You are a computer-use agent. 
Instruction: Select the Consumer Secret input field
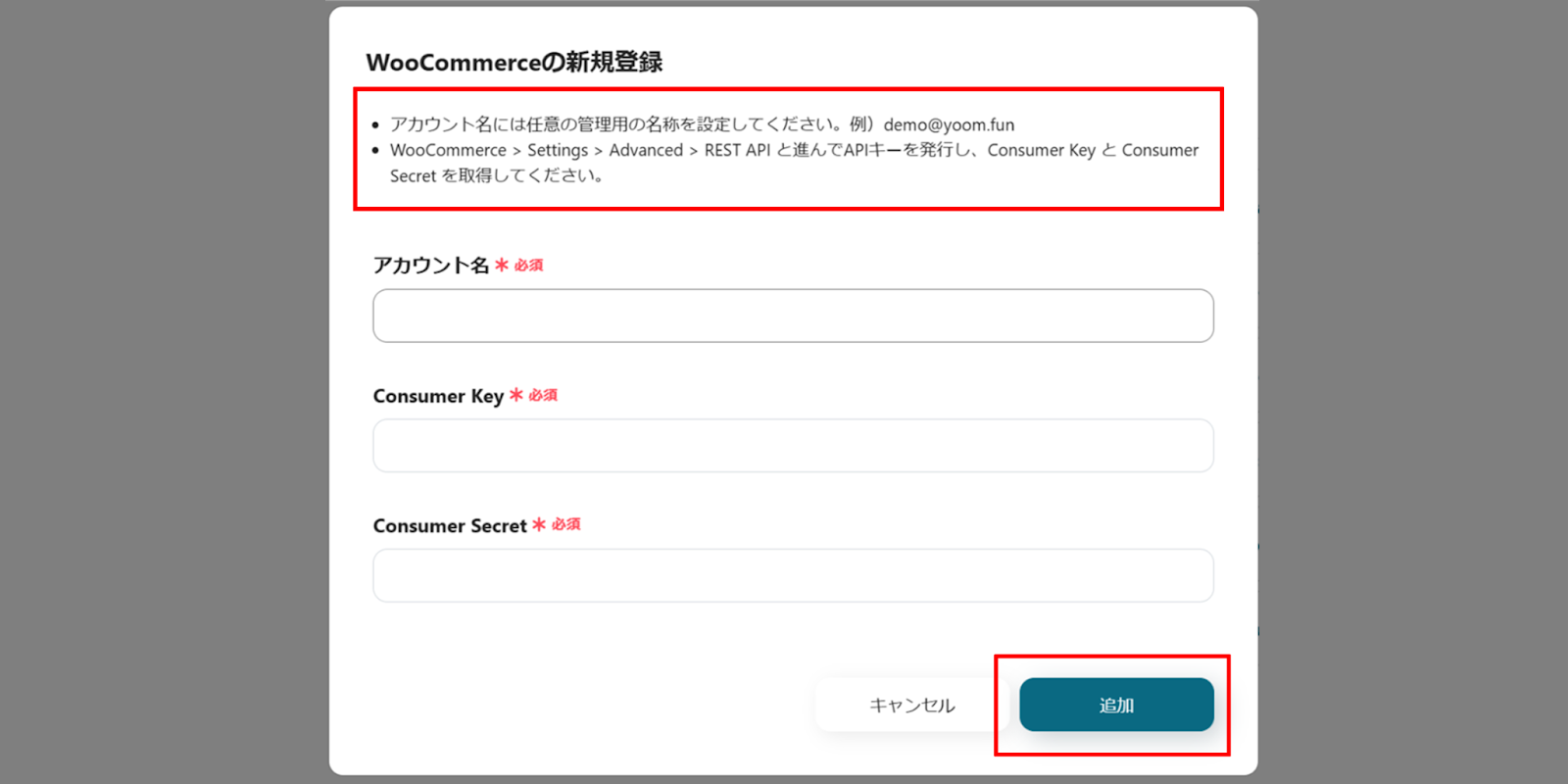point(793,575)
